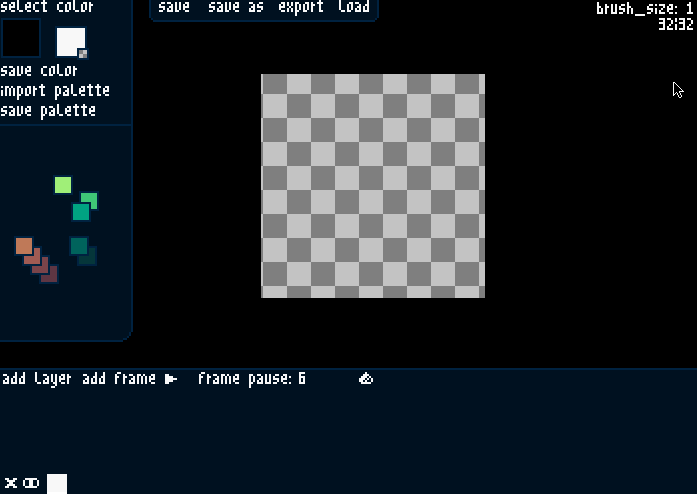Click the select color label
Viewport: 697px width, 494px height.
47,6
